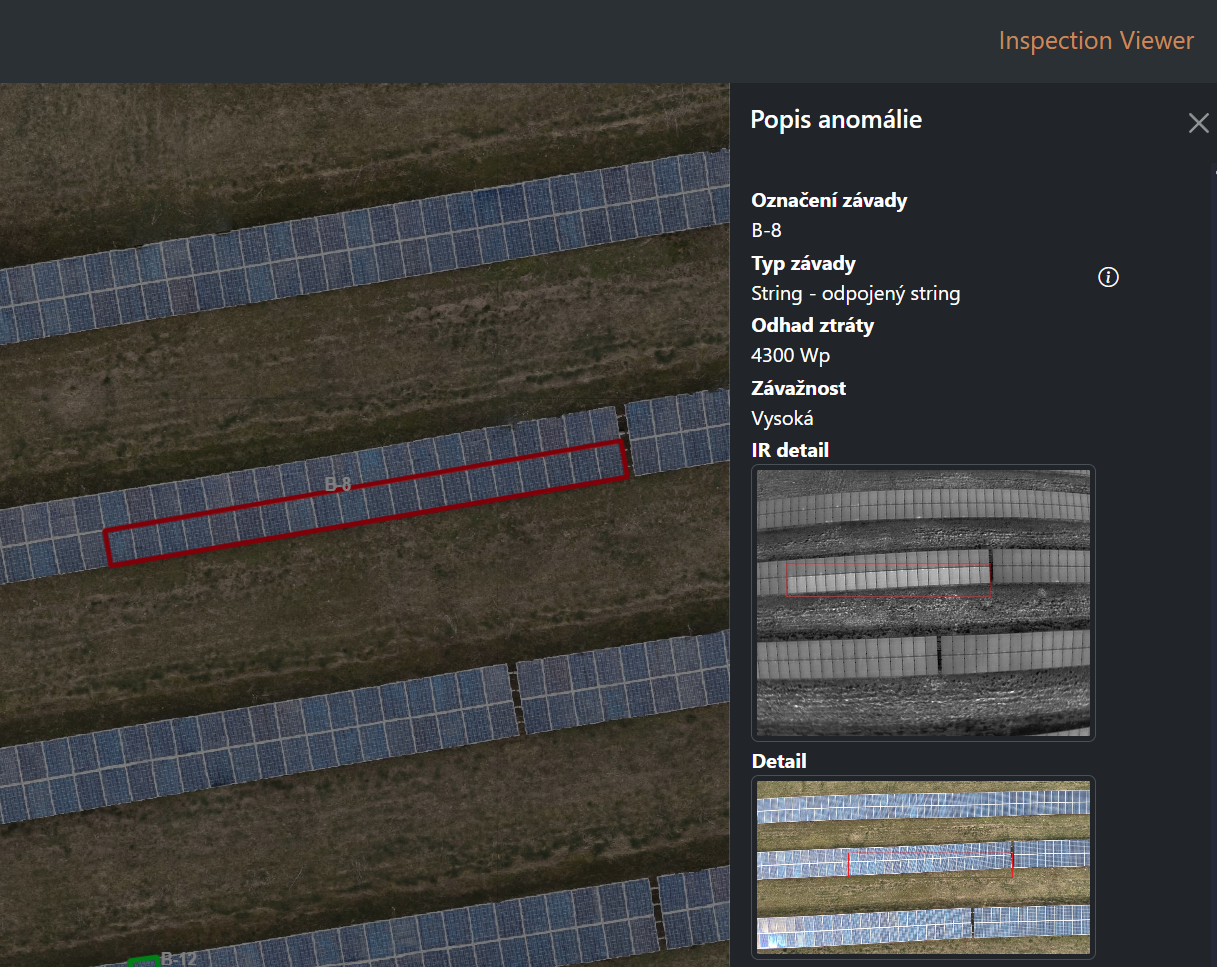Click the Závažnost label
The height and width of the screenshot is (967, 1217).
click(x=798, y=388)
